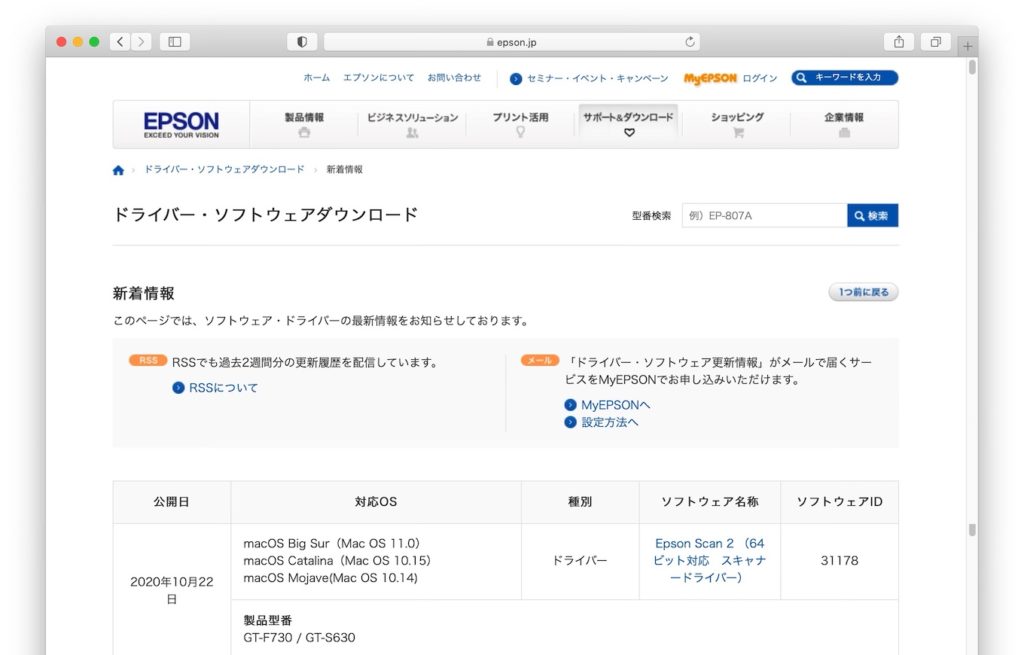
Task: Click the Safari privacy shield icon
Action: (302, 42)
